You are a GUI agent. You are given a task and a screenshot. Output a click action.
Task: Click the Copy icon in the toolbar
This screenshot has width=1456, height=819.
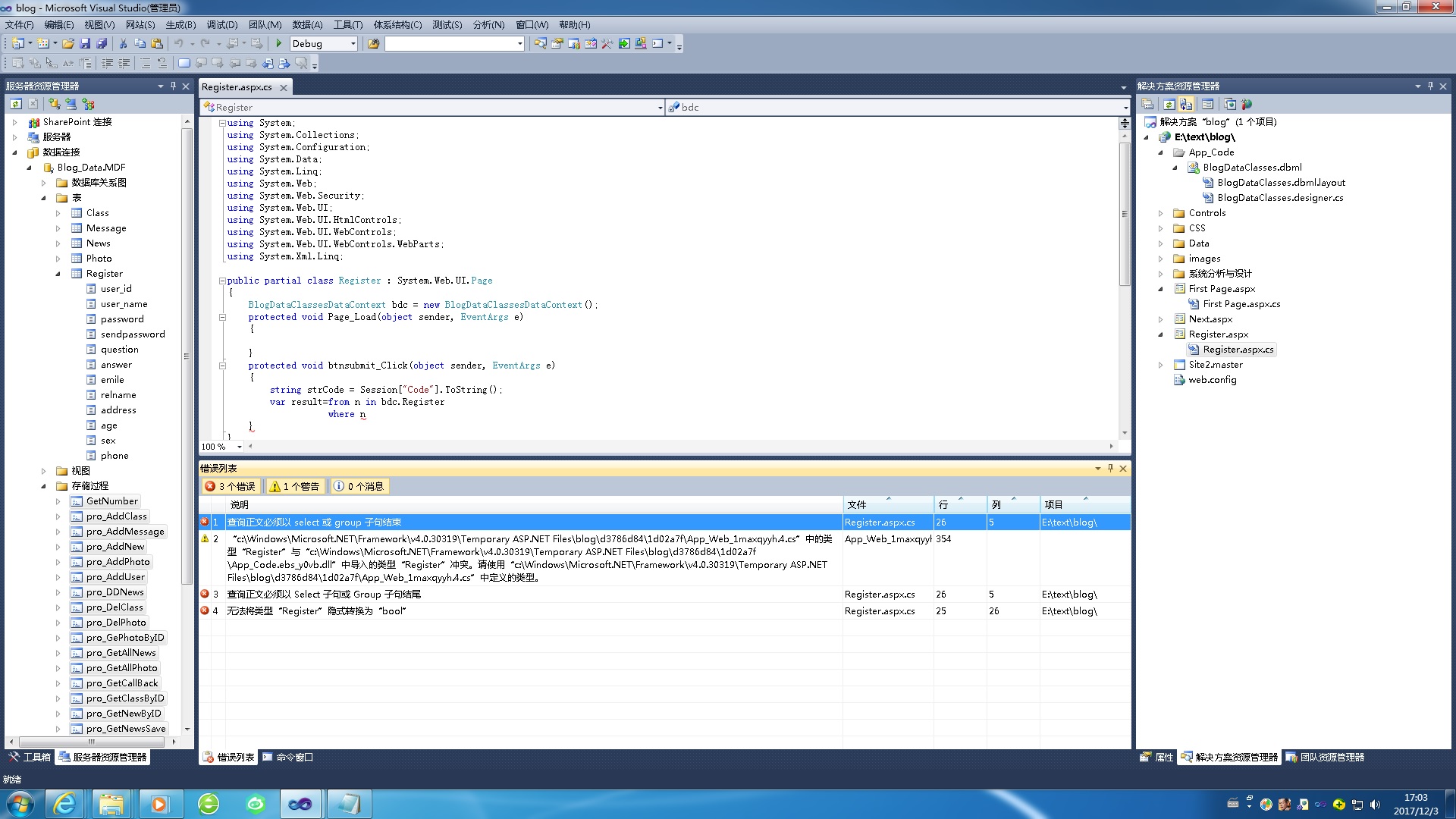click(x=140, y=44)
